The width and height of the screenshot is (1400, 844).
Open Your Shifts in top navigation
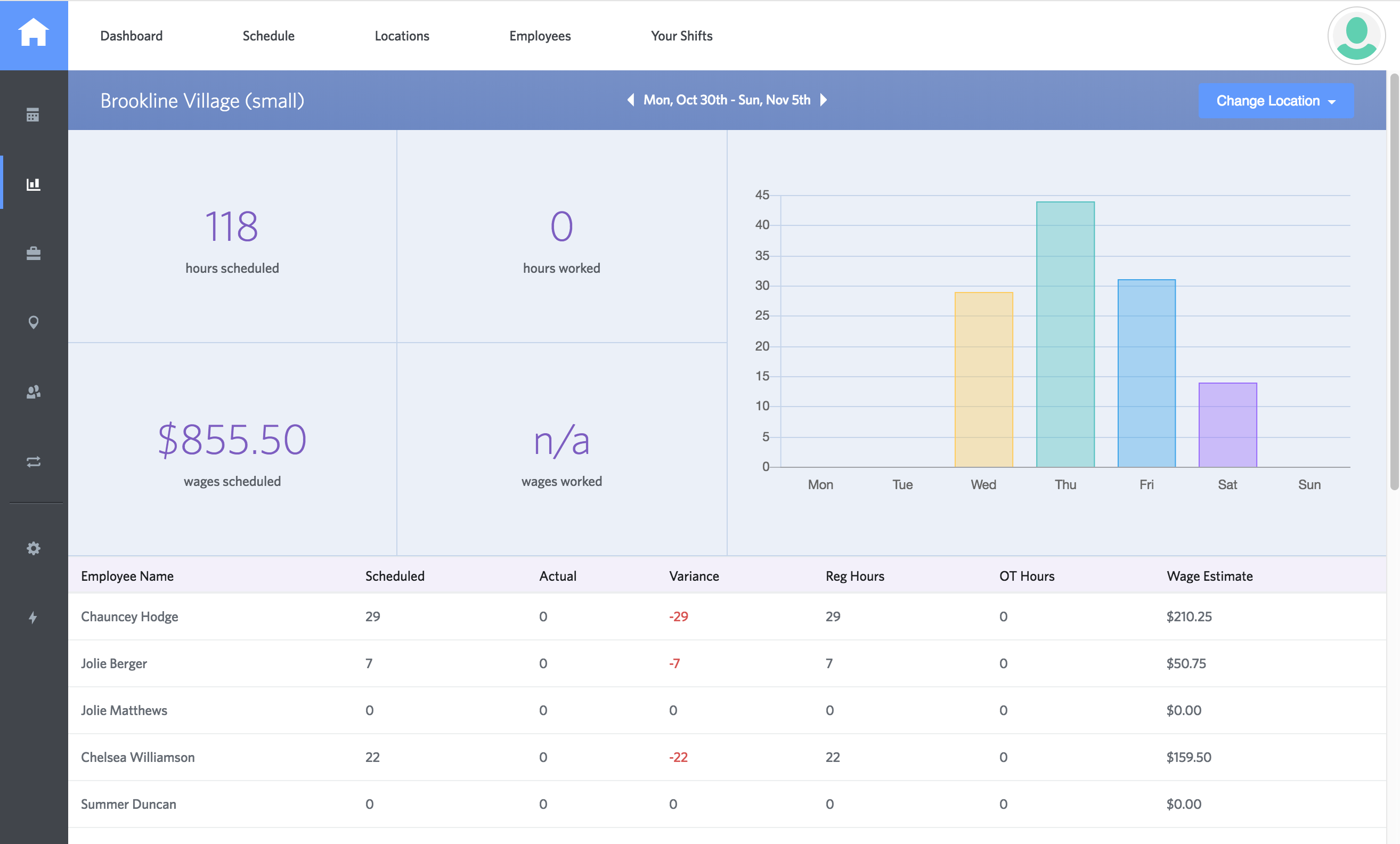[681, 36]
